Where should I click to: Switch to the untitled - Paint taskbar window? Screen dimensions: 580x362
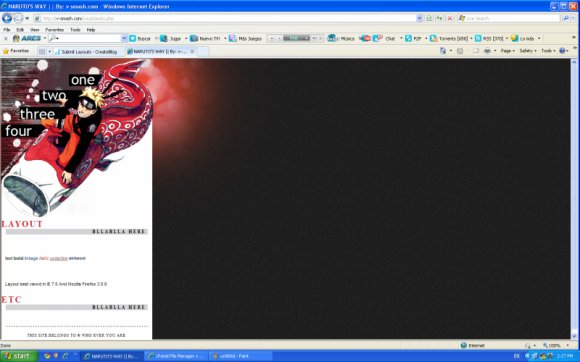tap(241, 356)
